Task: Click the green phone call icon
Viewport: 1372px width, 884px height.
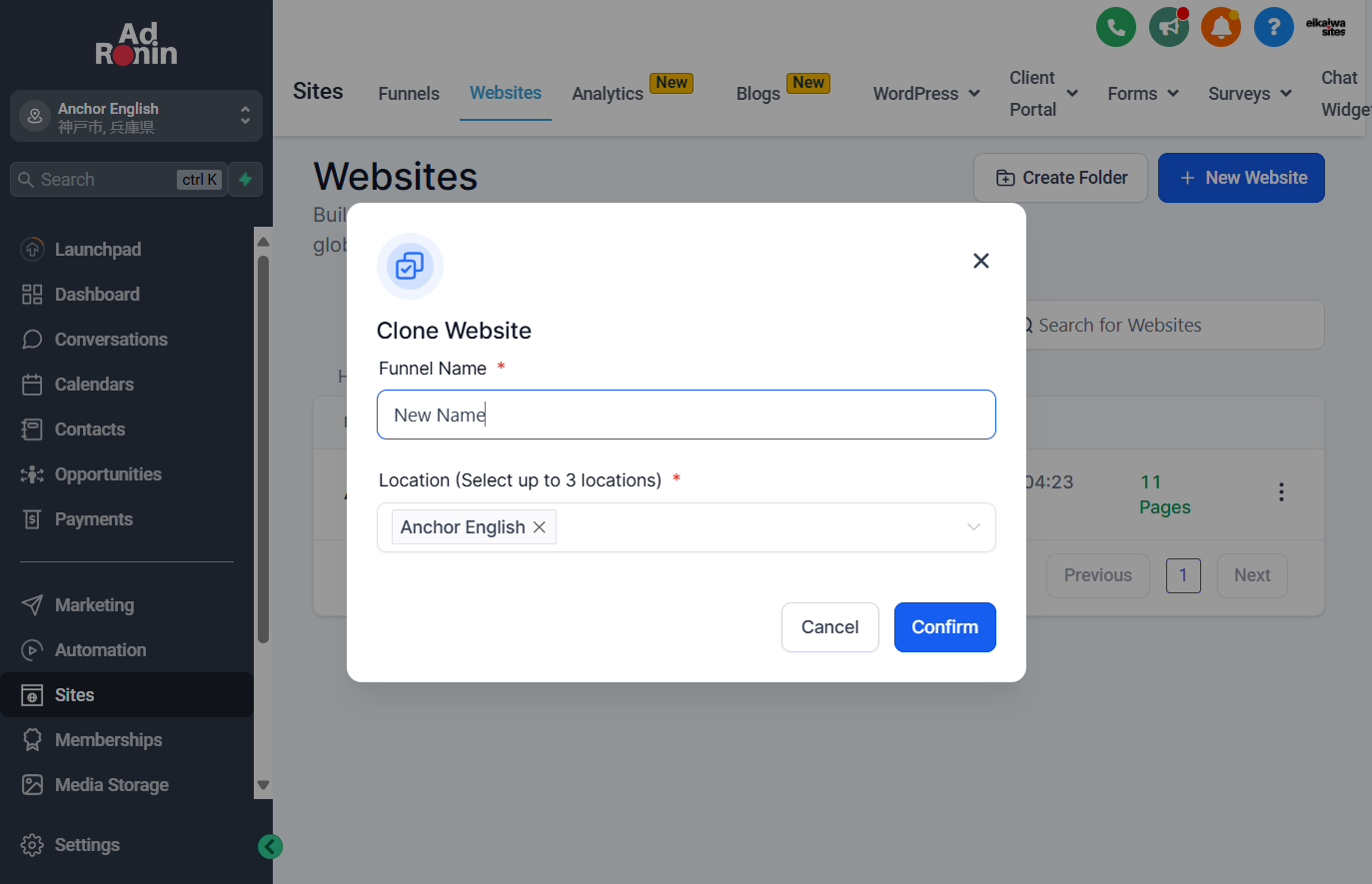Action: [x=1116, y=27]
